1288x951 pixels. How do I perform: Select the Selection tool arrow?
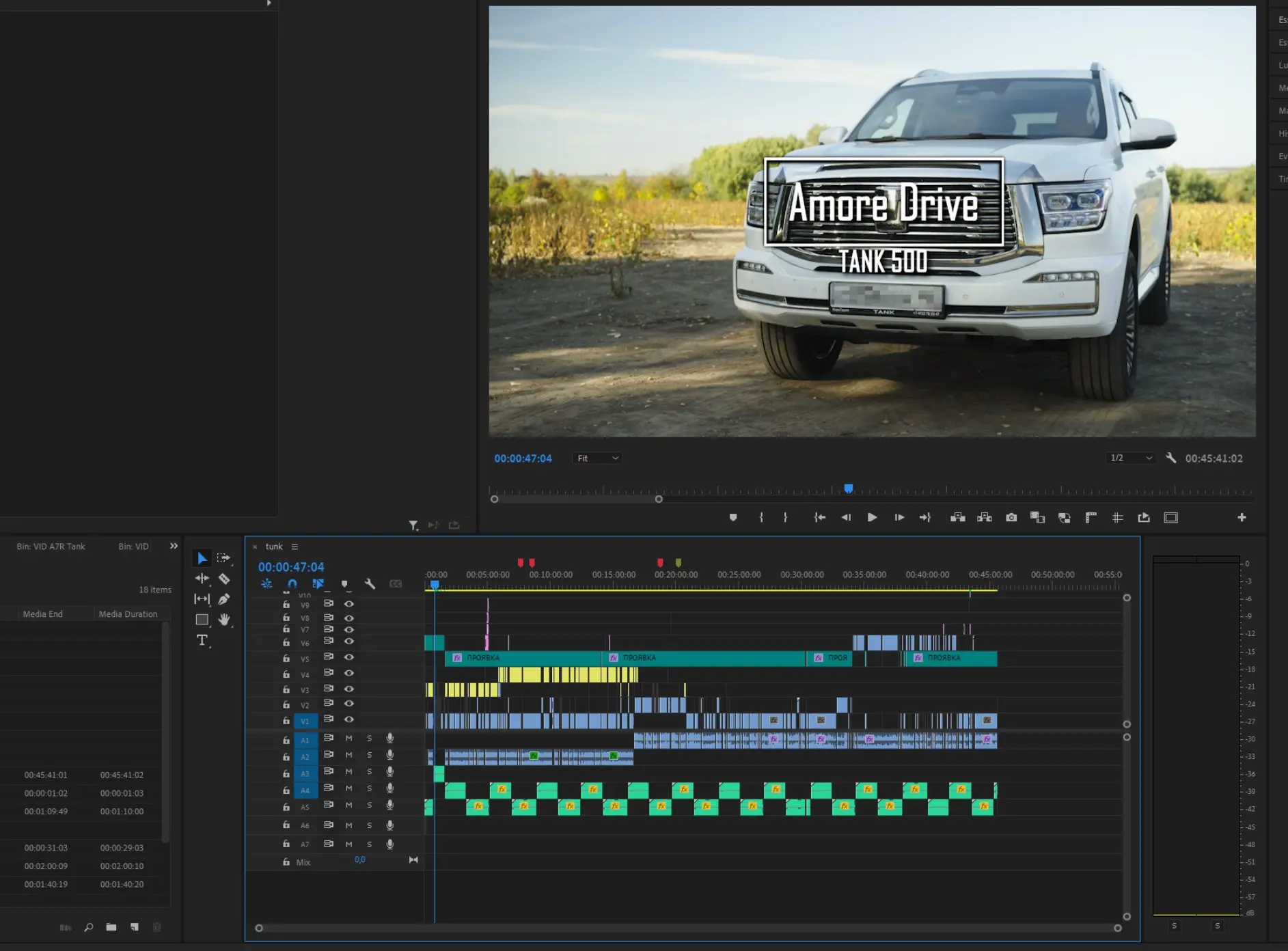tap(202, 558)
